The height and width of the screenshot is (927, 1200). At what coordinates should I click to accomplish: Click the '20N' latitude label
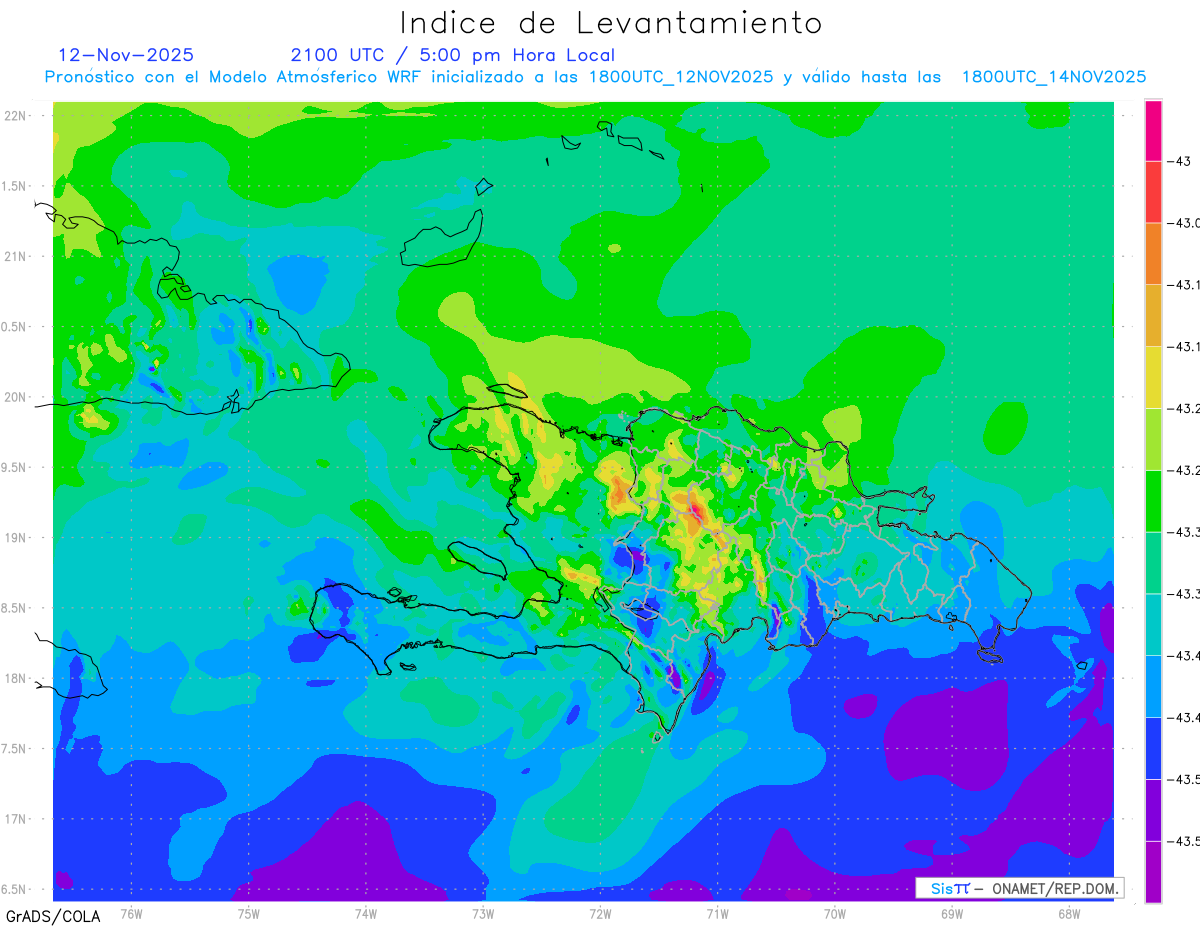(x=15, y=397)
